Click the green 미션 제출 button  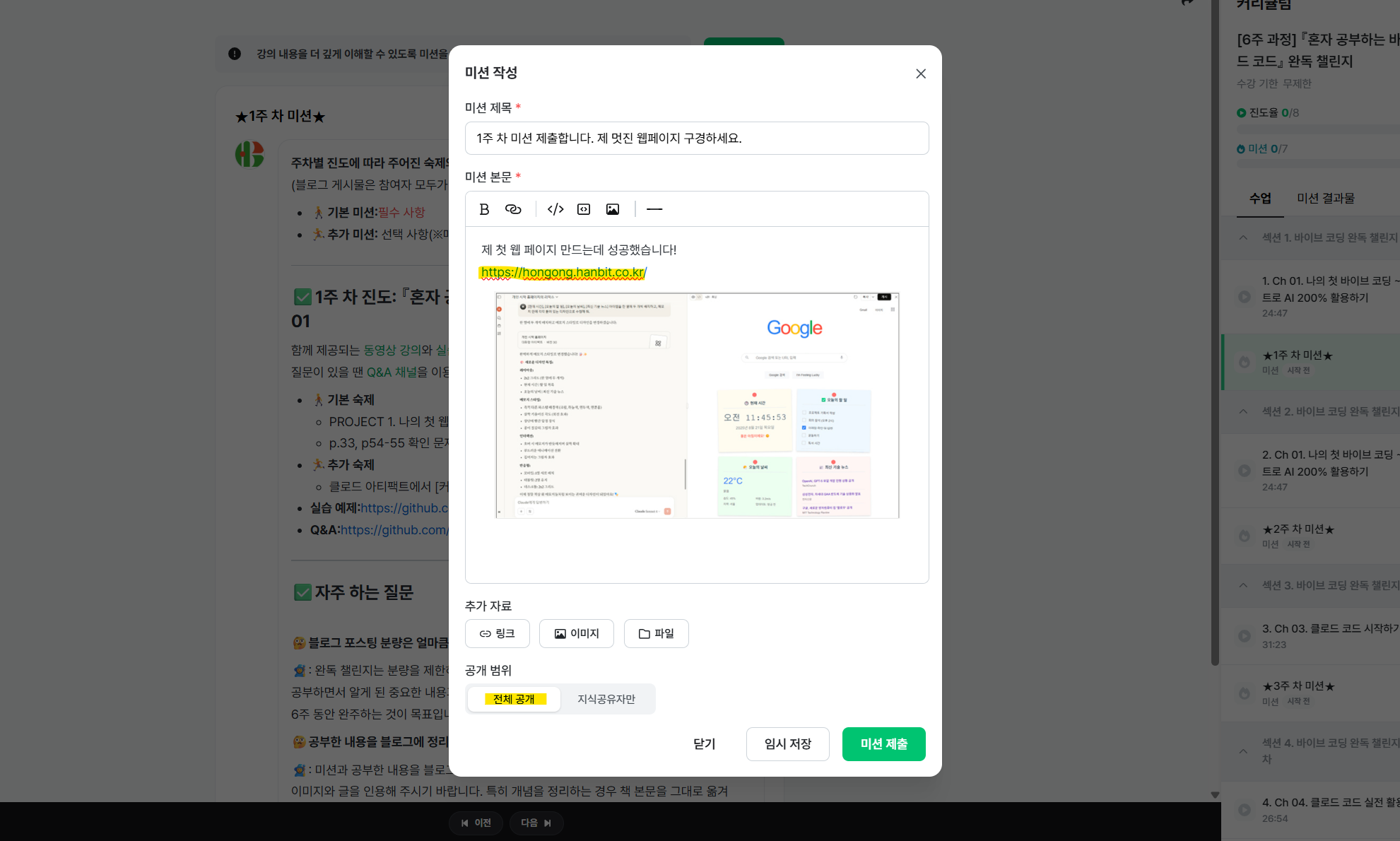click(883, 744)
